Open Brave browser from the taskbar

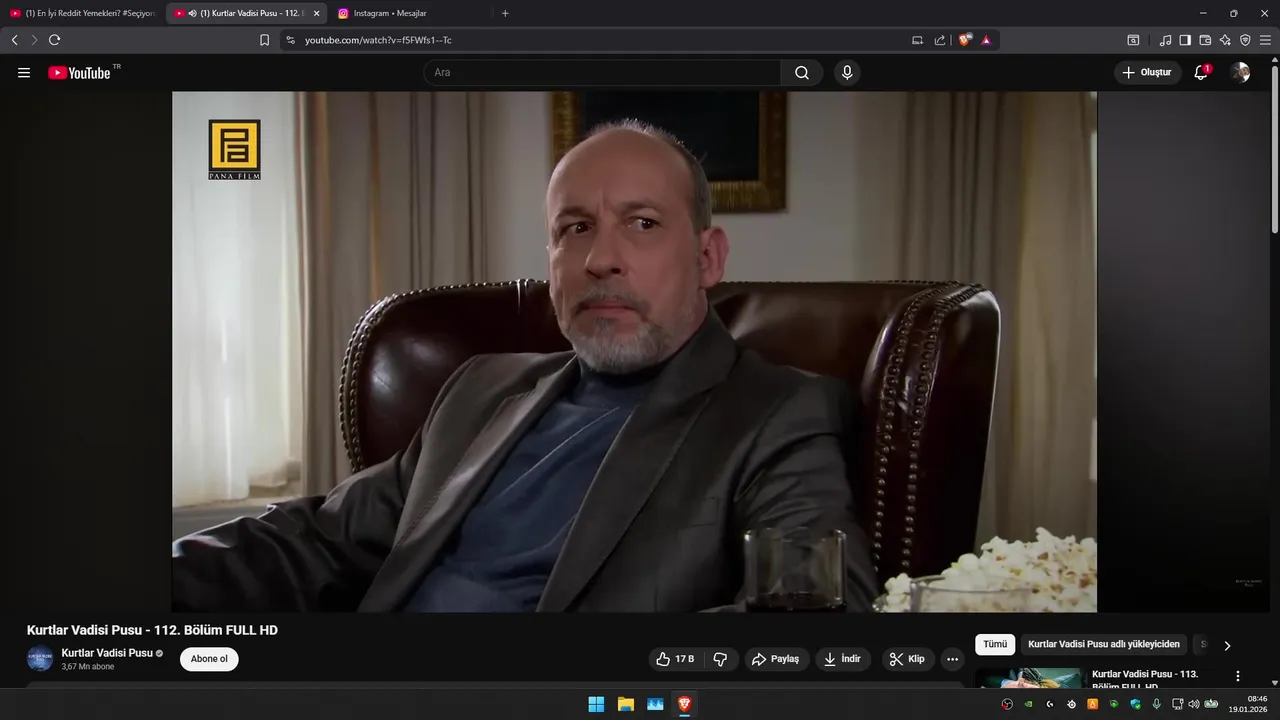[685, 704]
